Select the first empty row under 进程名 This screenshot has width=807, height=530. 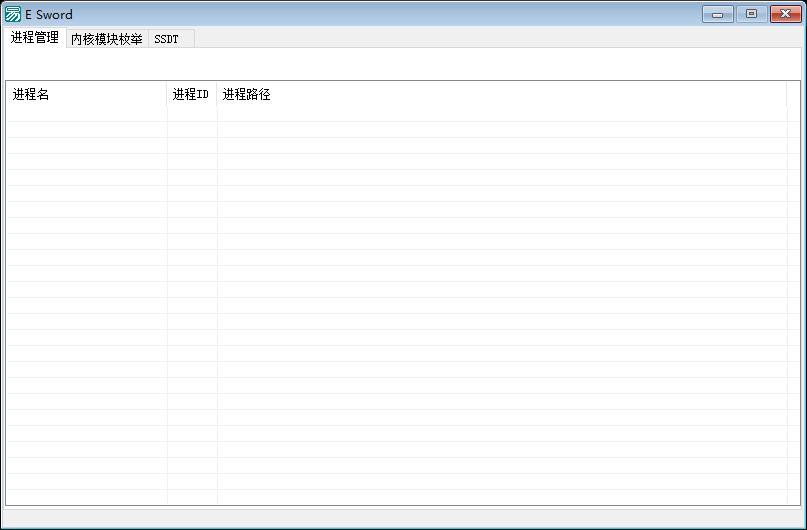coord(85,114)
